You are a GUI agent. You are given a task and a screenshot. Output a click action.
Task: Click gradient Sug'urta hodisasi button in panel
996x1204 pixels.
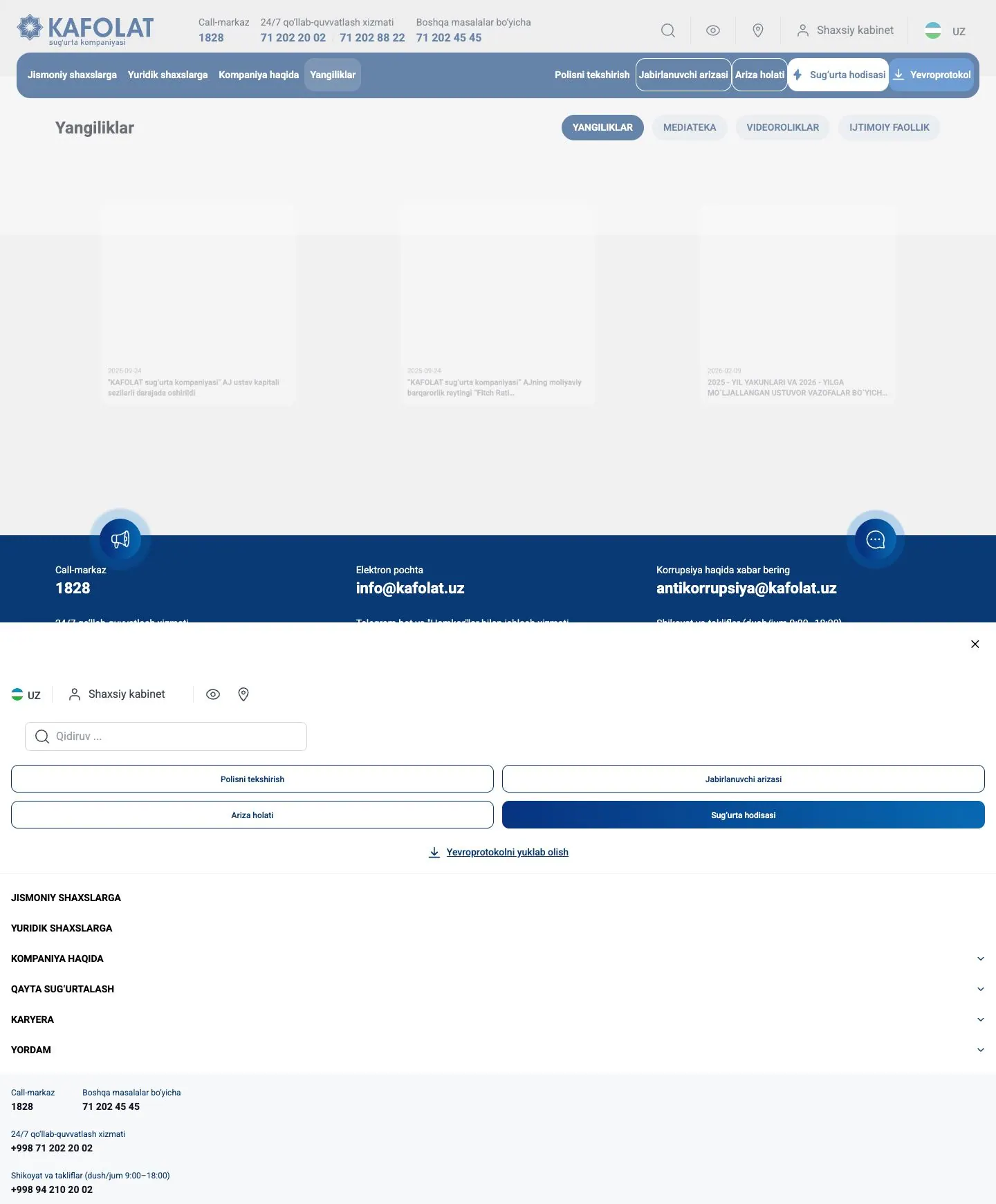744,815
